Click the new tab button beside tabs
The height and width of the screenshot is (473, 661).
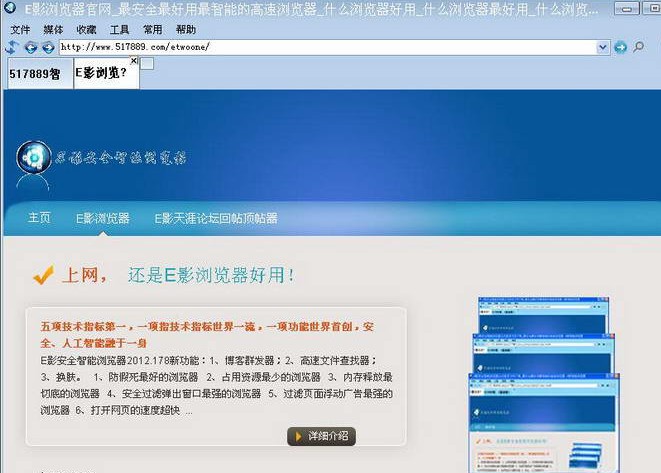(x=147, y=64)
